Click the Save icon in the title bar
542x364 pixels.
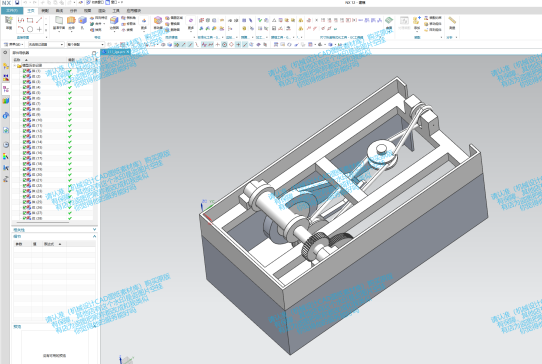click(17, 3)
